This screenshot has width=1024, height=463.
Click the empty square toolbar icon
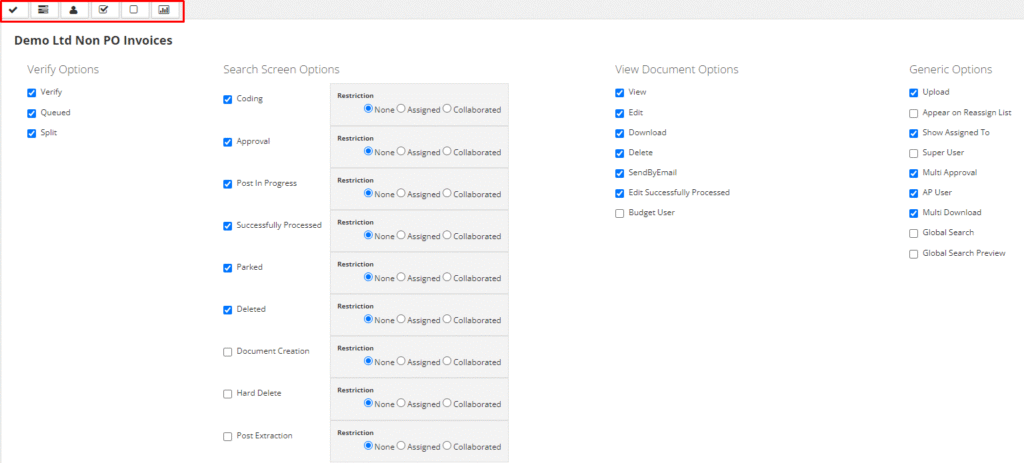tap(134, 10)
